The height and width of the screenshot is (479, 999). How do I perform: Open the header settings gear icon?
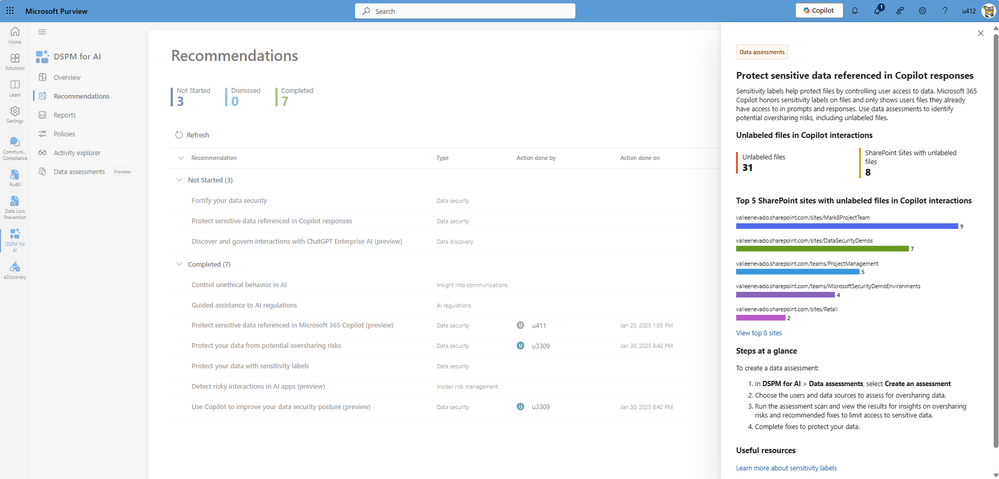923,11
